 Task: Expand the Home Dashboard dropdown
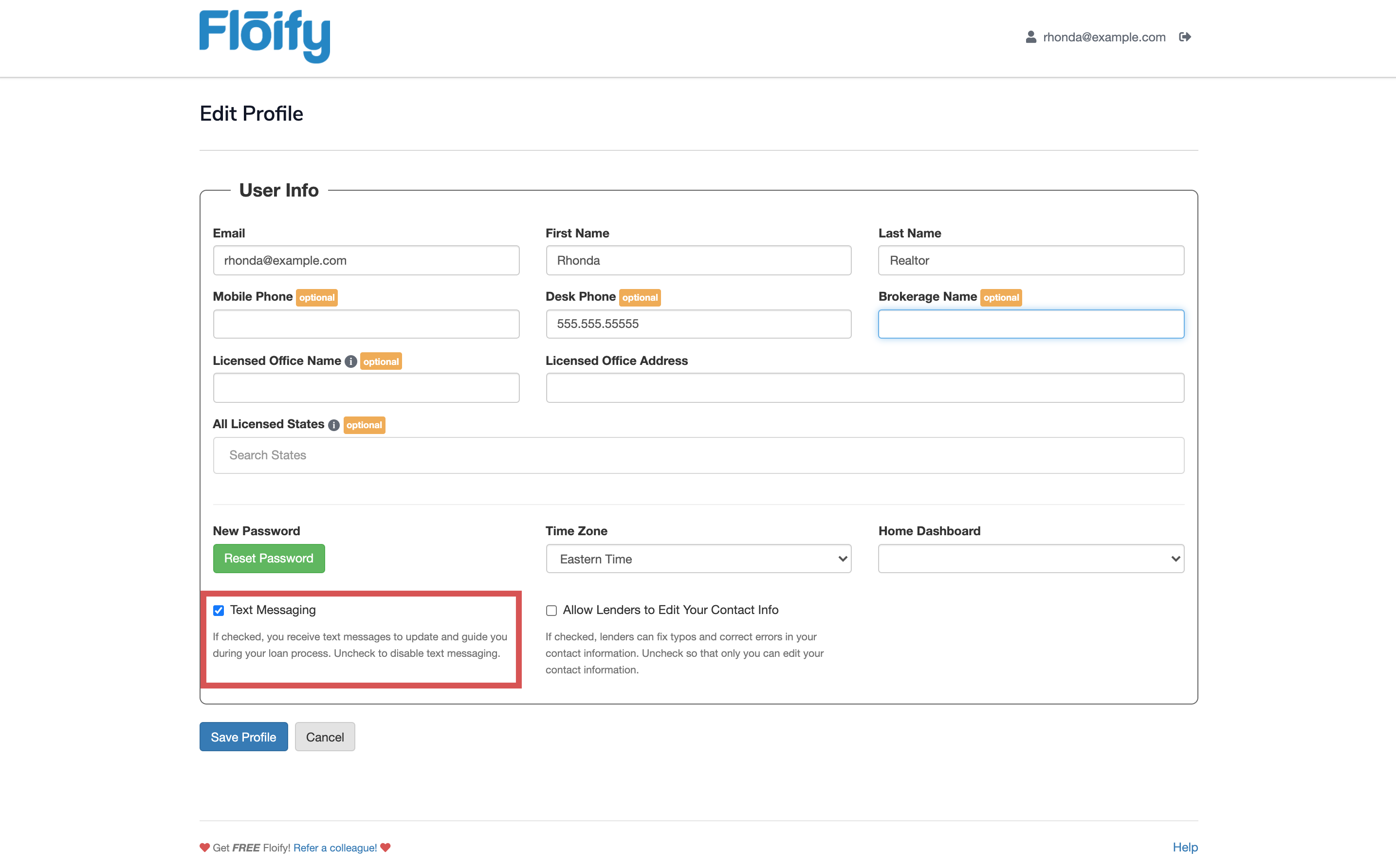click(1031, 559)
